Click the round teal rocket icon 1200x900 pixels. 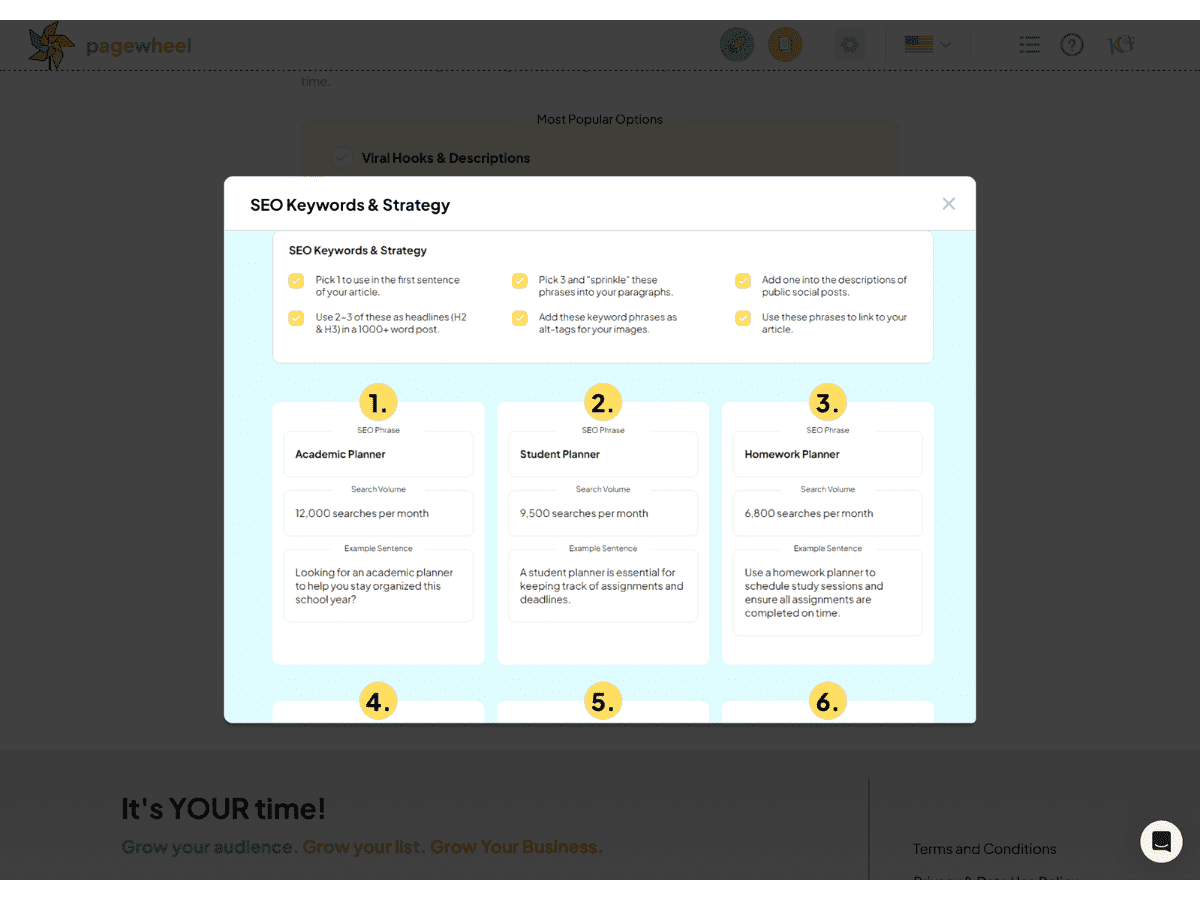tap(737, 44)
